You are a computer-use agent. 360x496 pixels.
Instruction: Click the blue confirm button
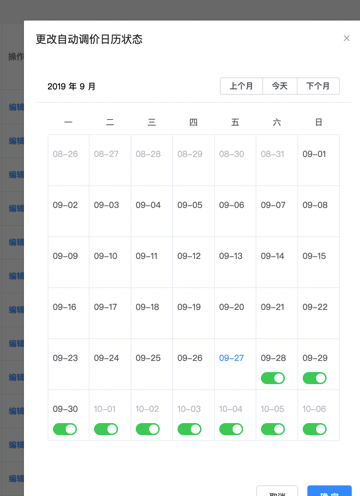(329, 491)
